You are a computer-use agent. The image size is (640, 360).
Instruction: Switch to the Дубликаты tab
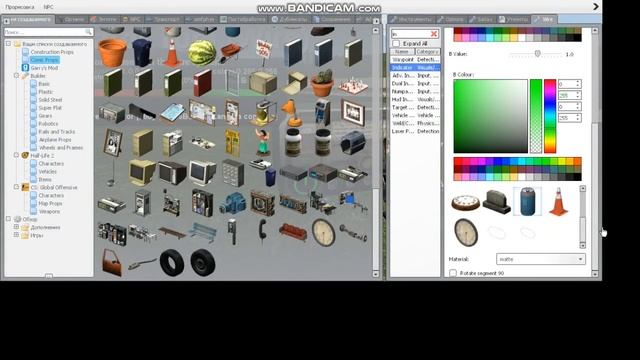[290, 19]
